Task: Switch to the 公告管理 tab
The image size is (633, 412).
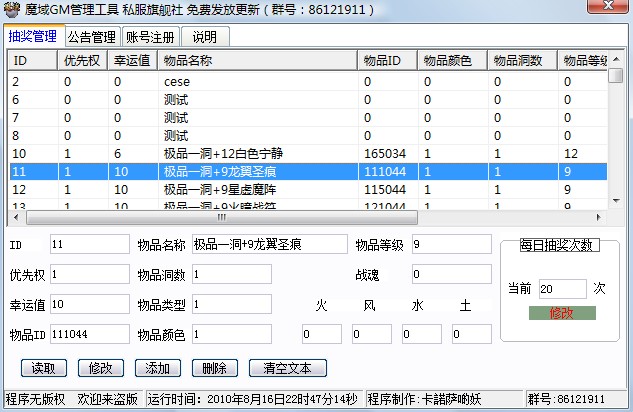Action: (x=91, y=38)
